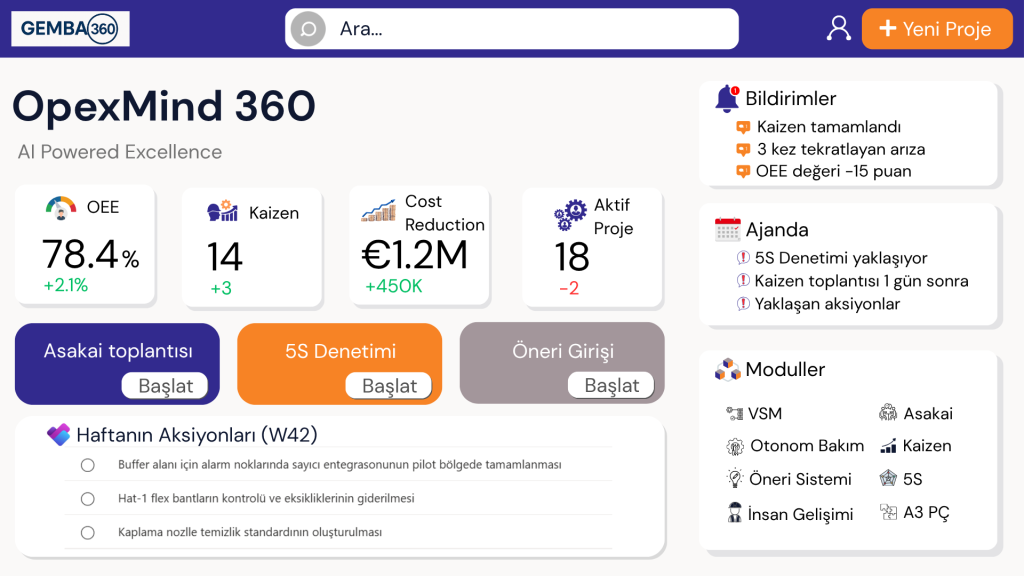Open the notifications bell icon

coord(727,98)
